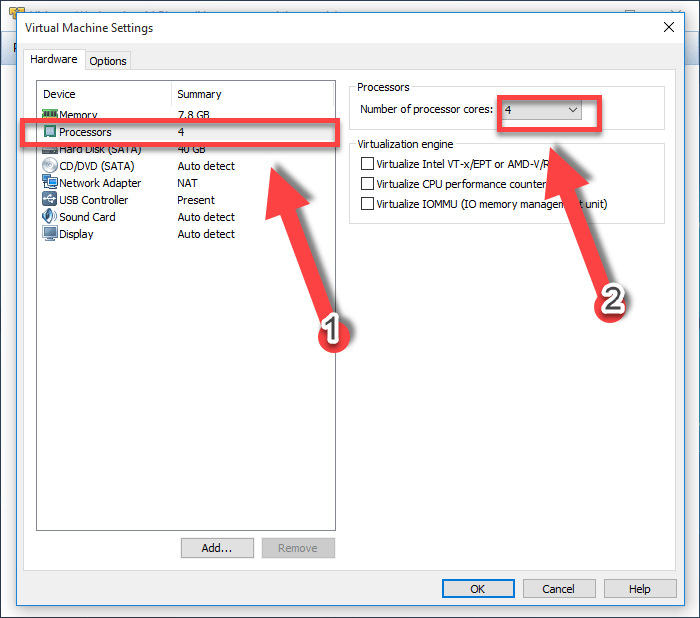Click the Memory device icon
This screenshot has width=700, height=618.
point(50,116)
